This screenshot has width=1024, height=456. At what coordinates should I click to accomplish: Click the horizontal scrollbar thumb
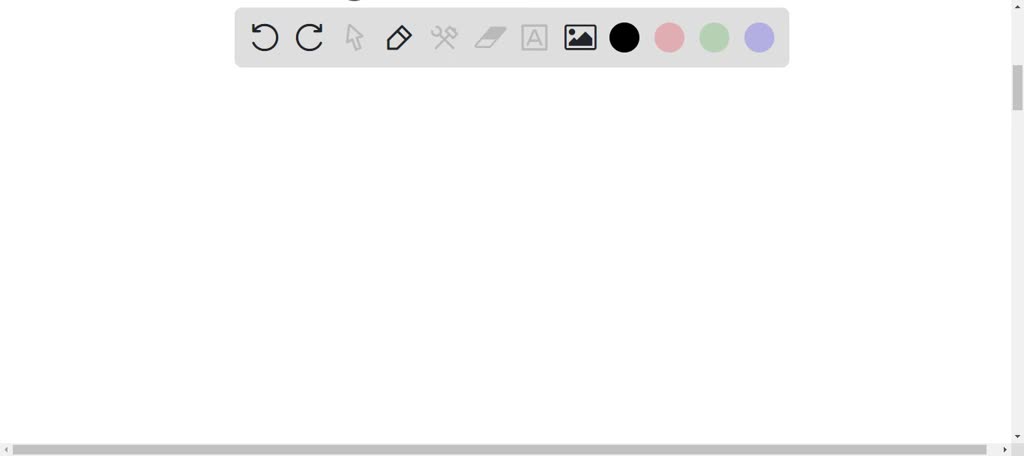pos(499,449)
